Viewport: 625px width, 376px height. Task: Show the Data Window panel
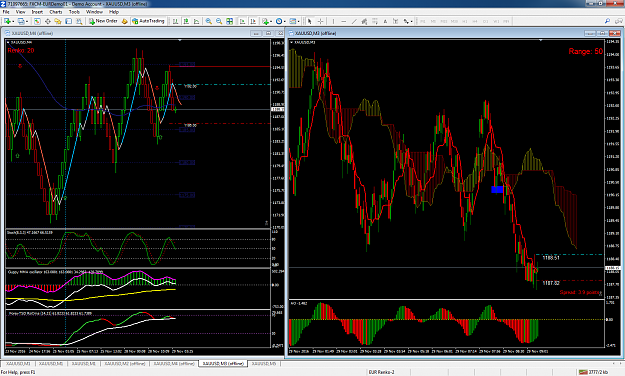(47, 21)
